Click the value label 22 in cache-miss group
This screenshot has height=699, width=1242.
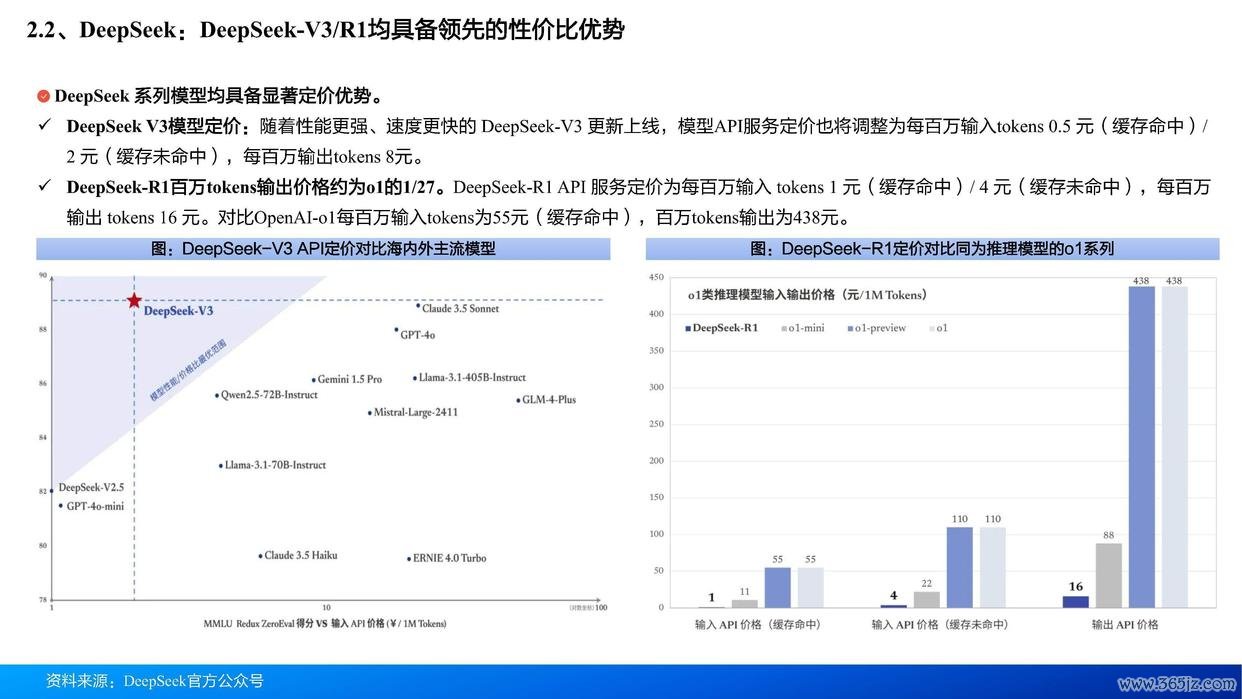tap(926, 583)
